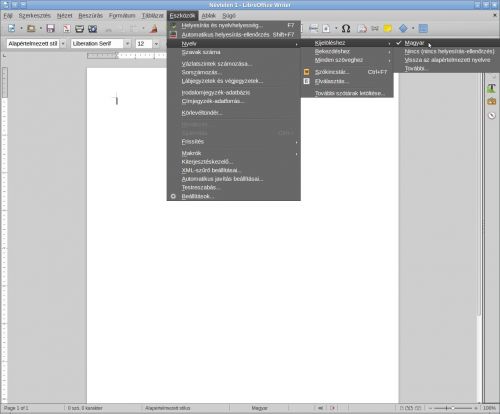Image resolution: width=500 pixels, height=414 pixels.
Task: Click the Print icon in toolbar
Action: pyautogui.click(x=79, y=29)
